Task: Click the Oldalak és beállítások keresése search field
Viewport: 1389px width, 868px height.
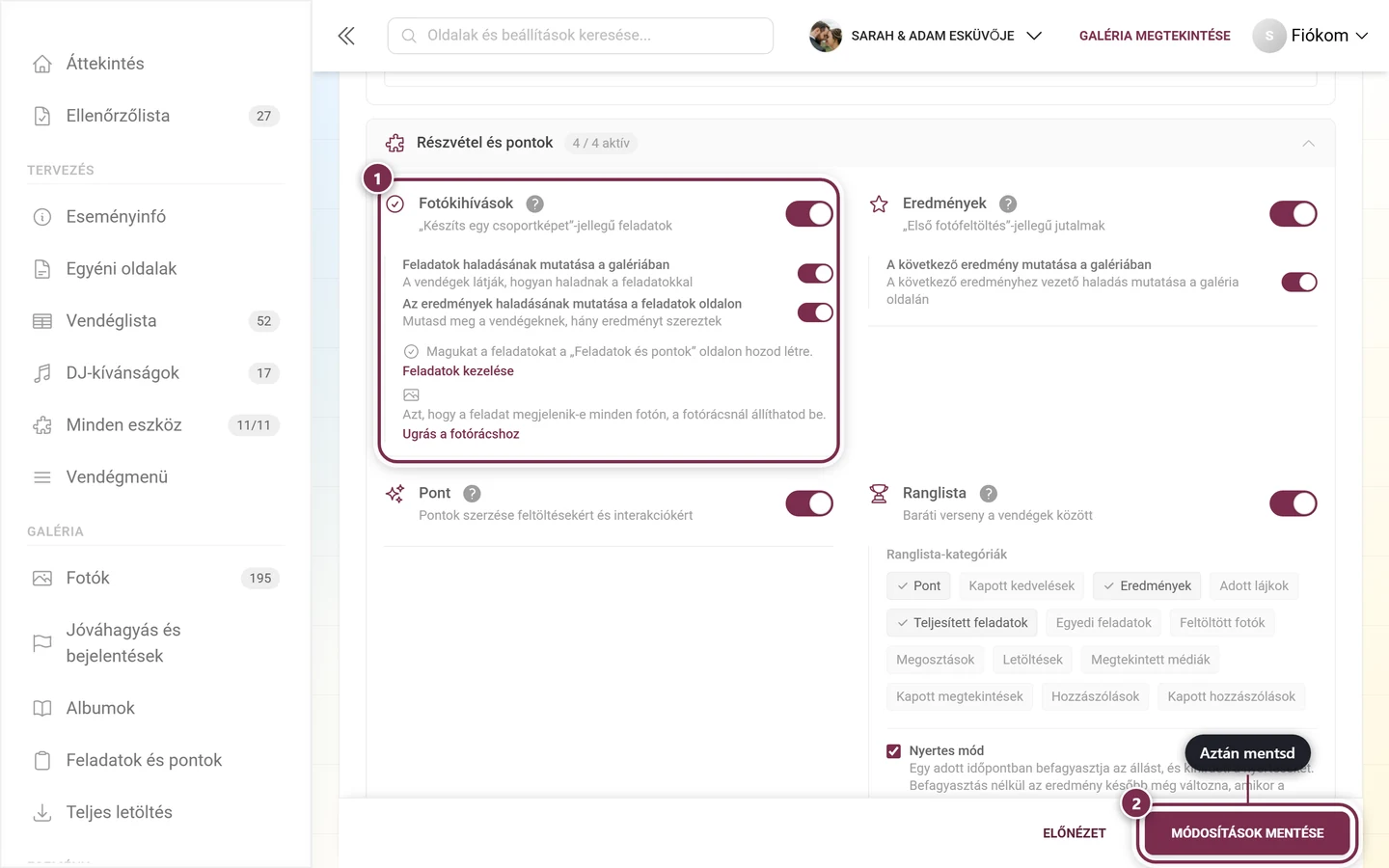Action: point(581,36)
